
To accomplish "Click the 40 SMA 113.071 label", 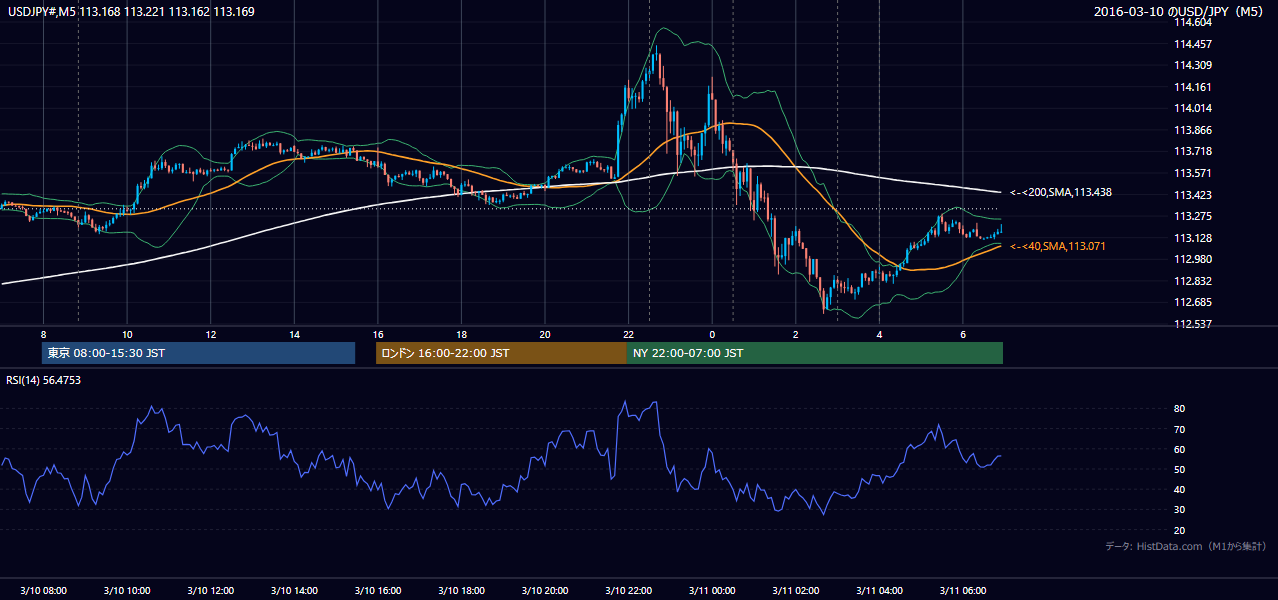I will 1058,246.
